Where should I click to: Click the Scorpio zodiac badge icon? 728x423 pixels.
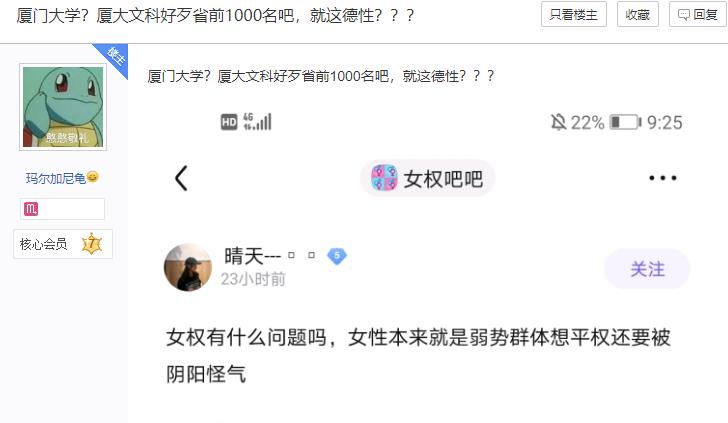31,209
